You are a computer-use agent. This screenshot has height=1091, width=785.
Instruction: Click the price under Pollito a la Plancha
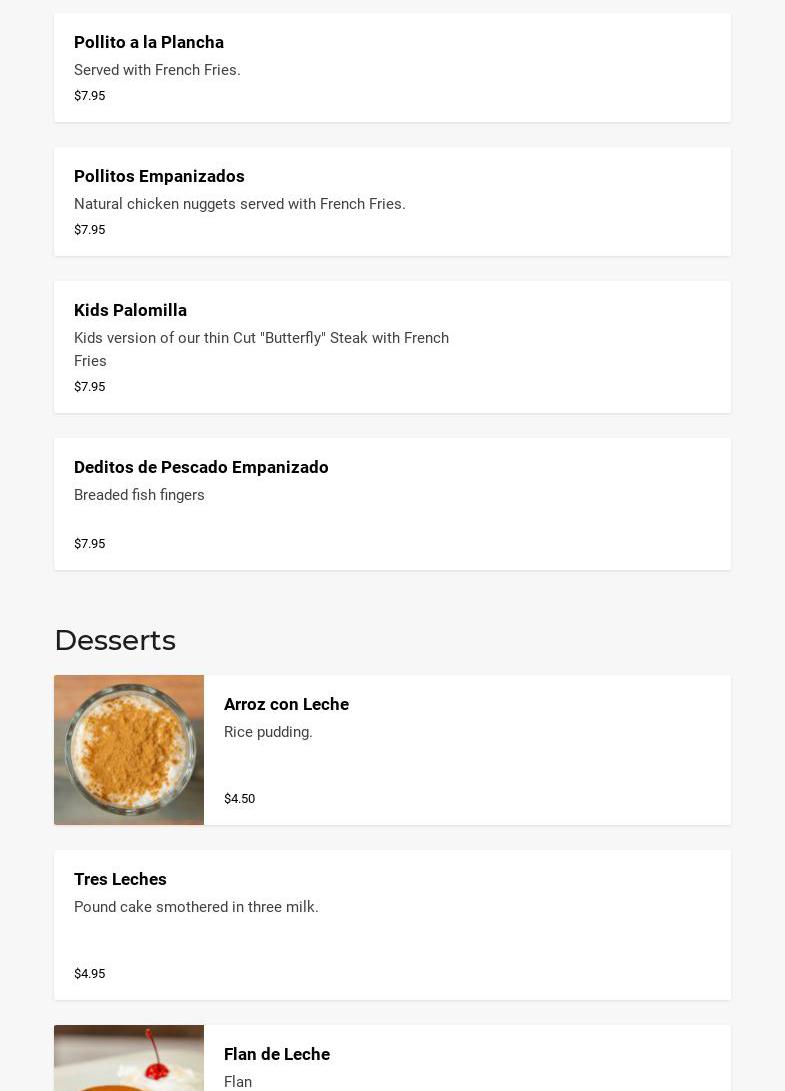pos(90,96)
